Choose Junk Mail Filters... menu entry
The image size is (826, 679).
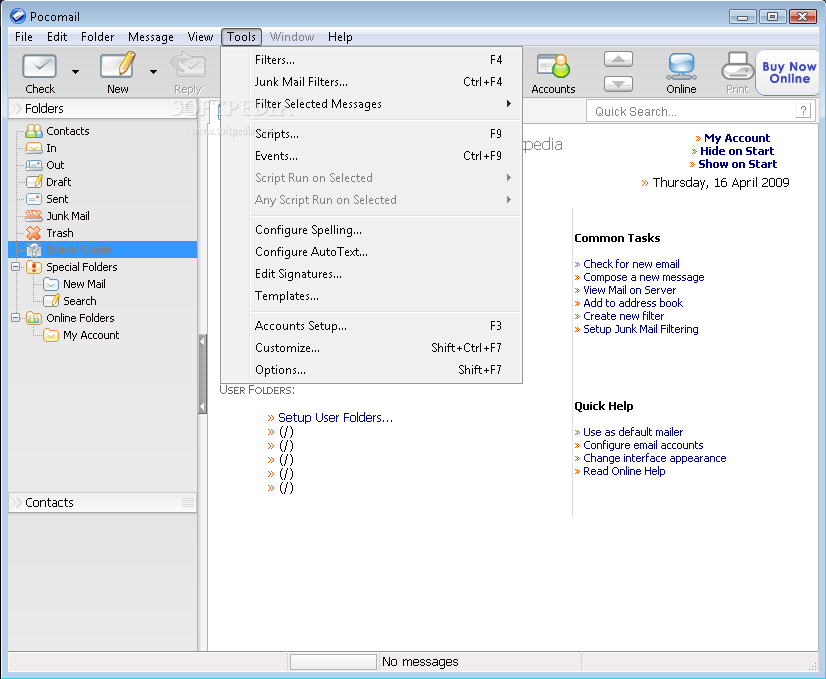(385, 82)
